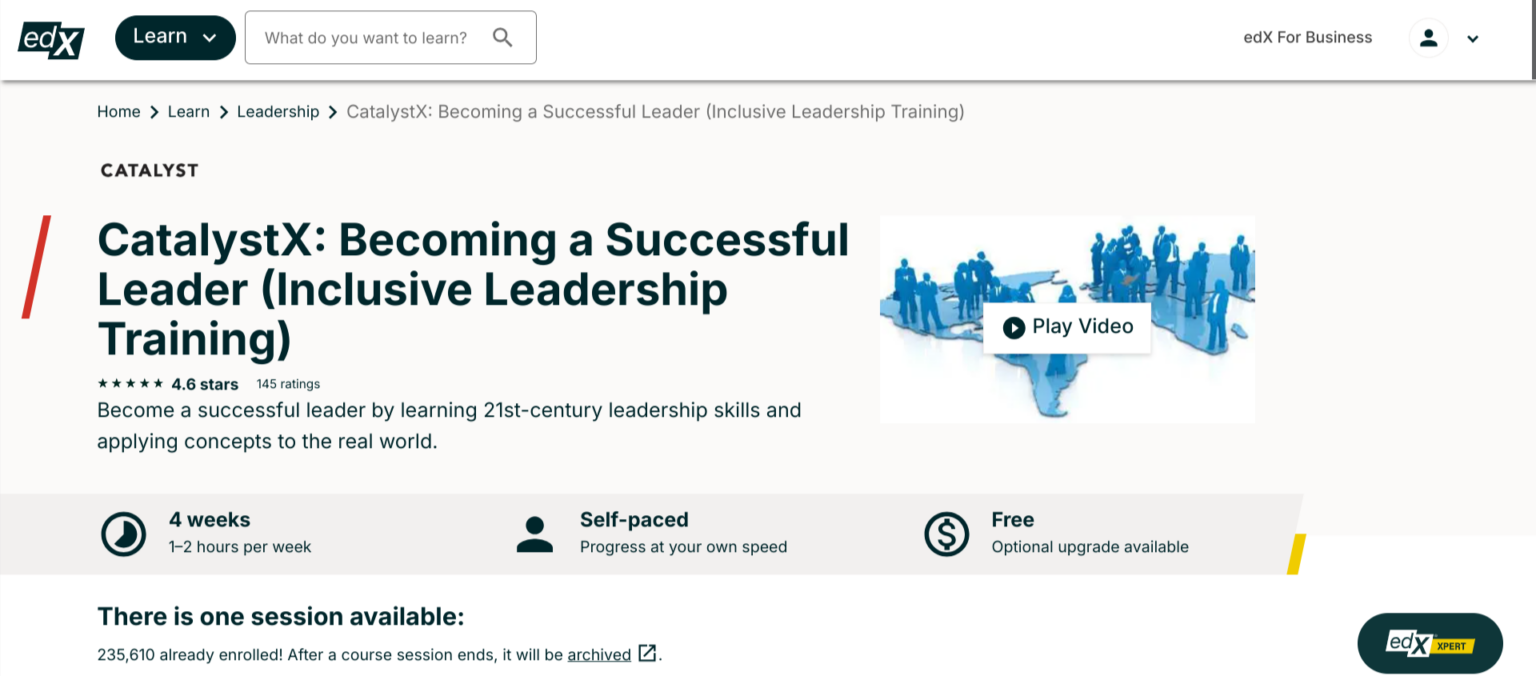Select Leadership in the breadcrumb trail
This screenshot has height=676, width=1536.
click(278, 111)
